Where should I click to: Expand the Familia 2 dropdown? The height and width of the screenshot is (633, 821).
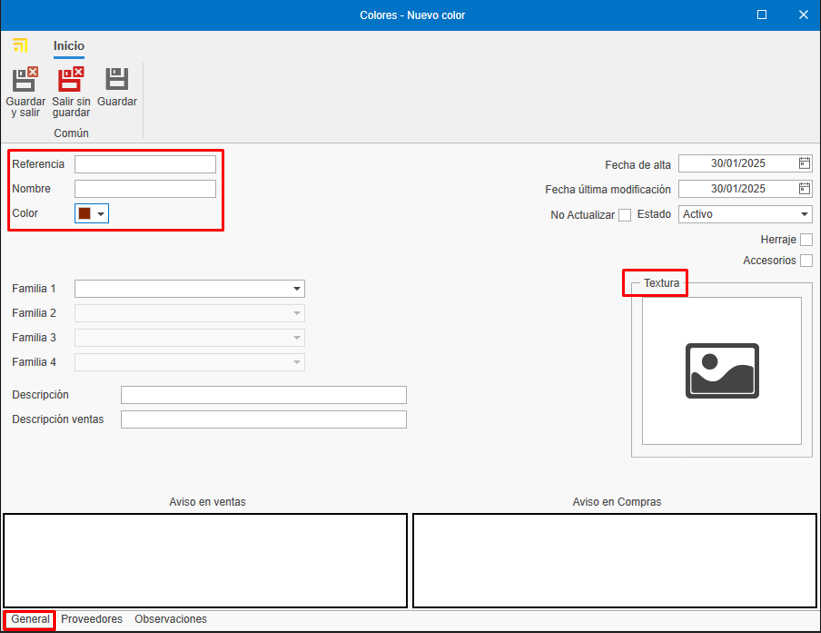point(296,313)
